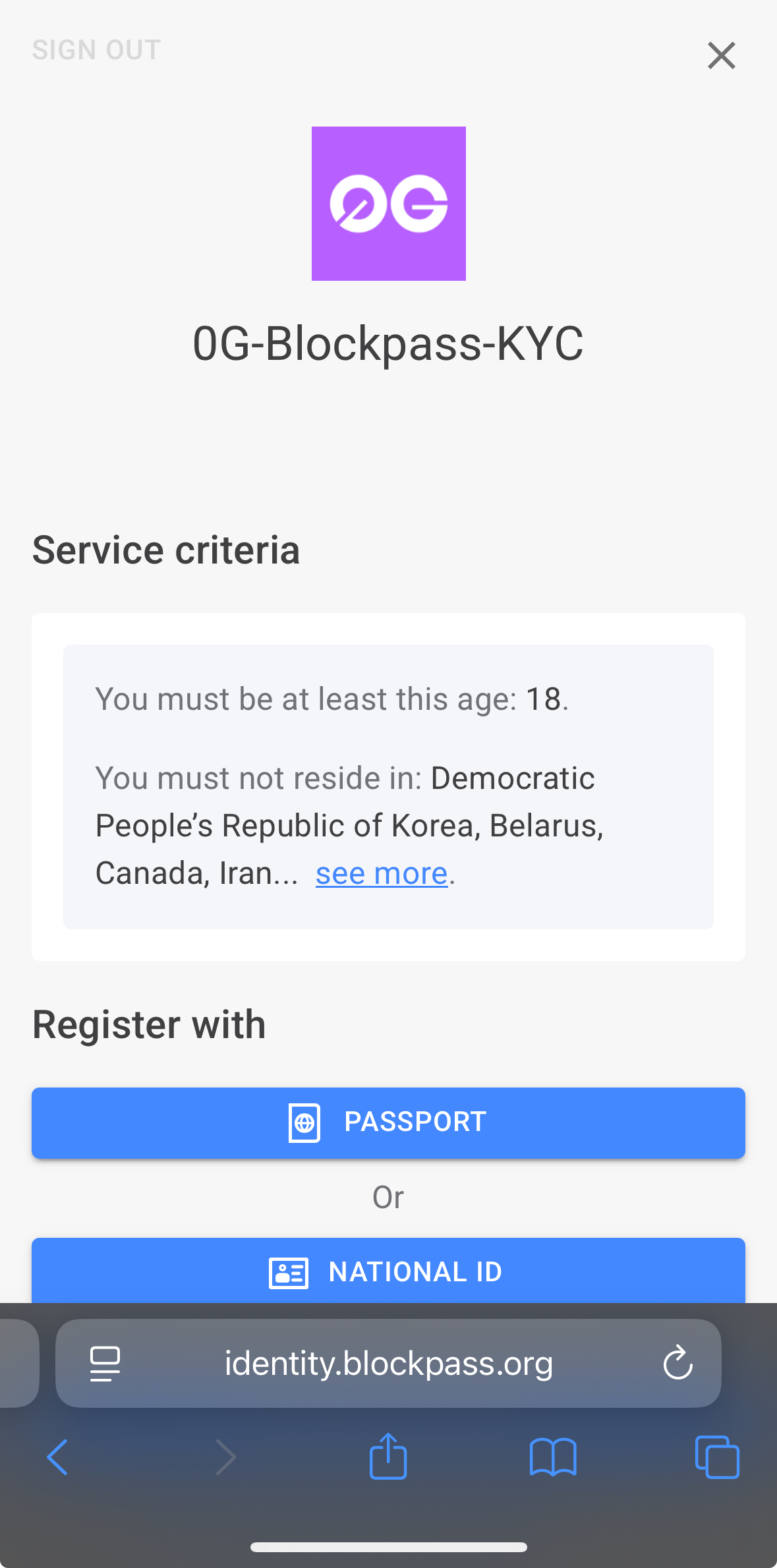Tap the adjacent tab edge at left
This screenshot has width=777, height=1568.
tap(18, 1363)
